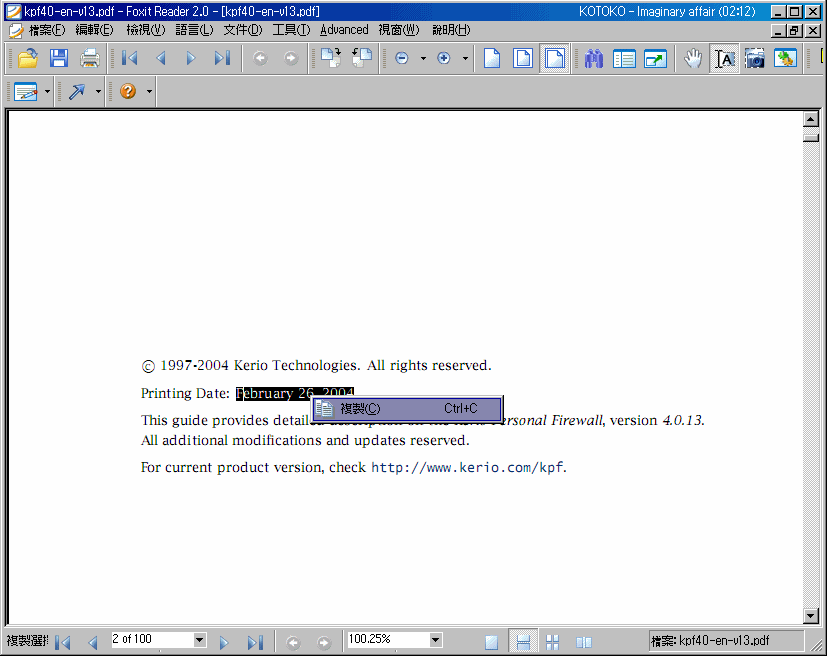Click the Open file folder icon
Image resolution: width=827 pixels, height=656 pixels.
pos(27,58)
